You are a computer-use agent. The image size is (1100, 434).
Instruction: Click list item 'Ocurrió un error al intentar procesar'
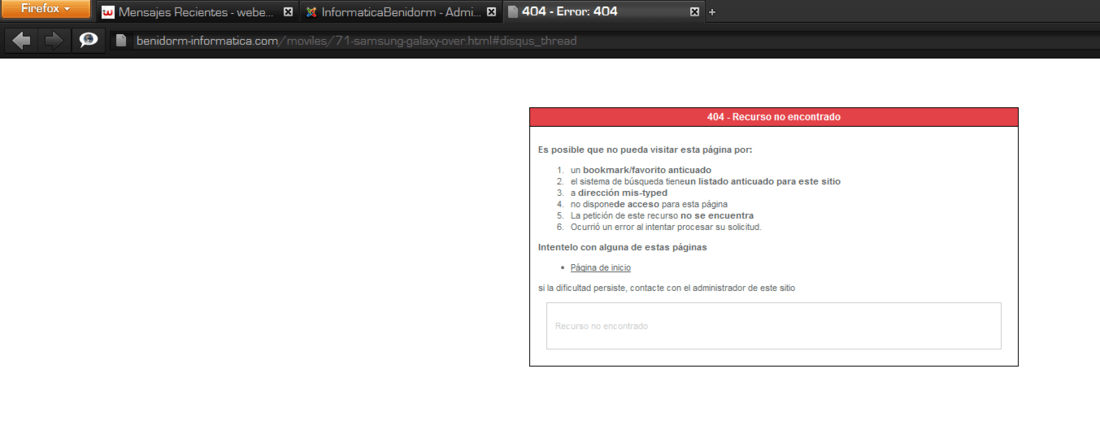(666, 227)
